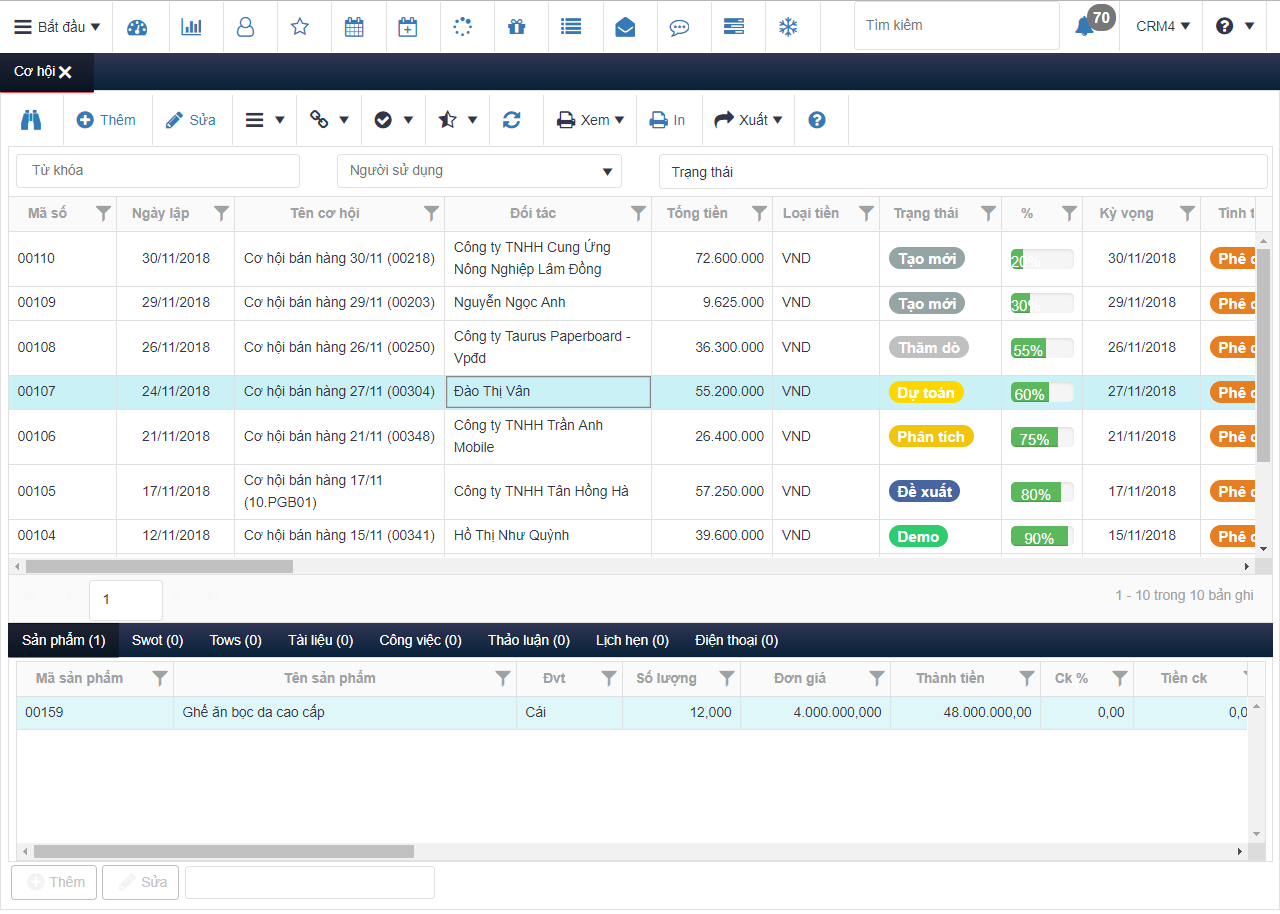Image resolution: width=1280 pixels, height=914 pixels.
Task: Open the list lines icon in top bar
Action: click(x=571, y=27)
